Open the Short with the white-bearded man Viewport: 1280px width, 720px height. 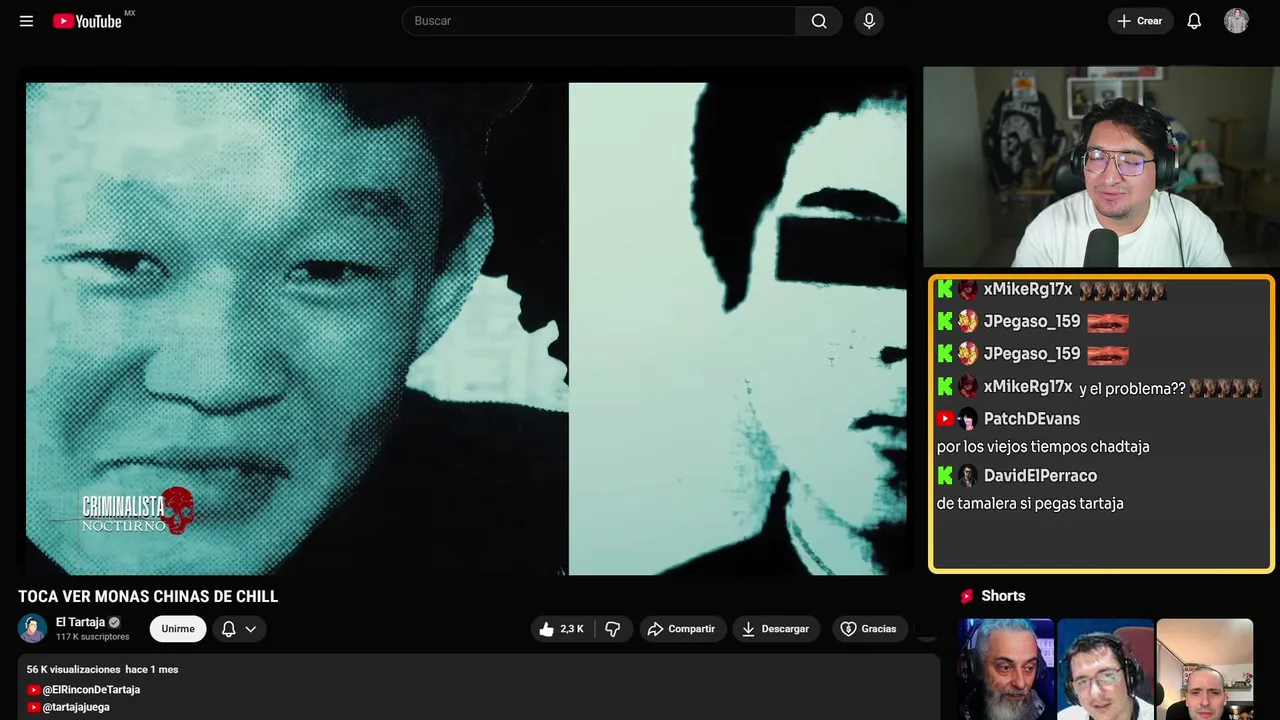coord(1006,669)
